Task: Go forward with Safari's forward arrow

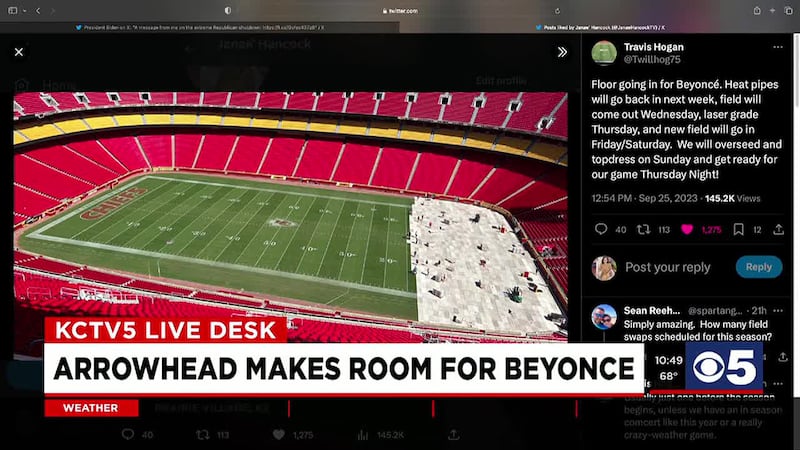Action: [52, 11]
